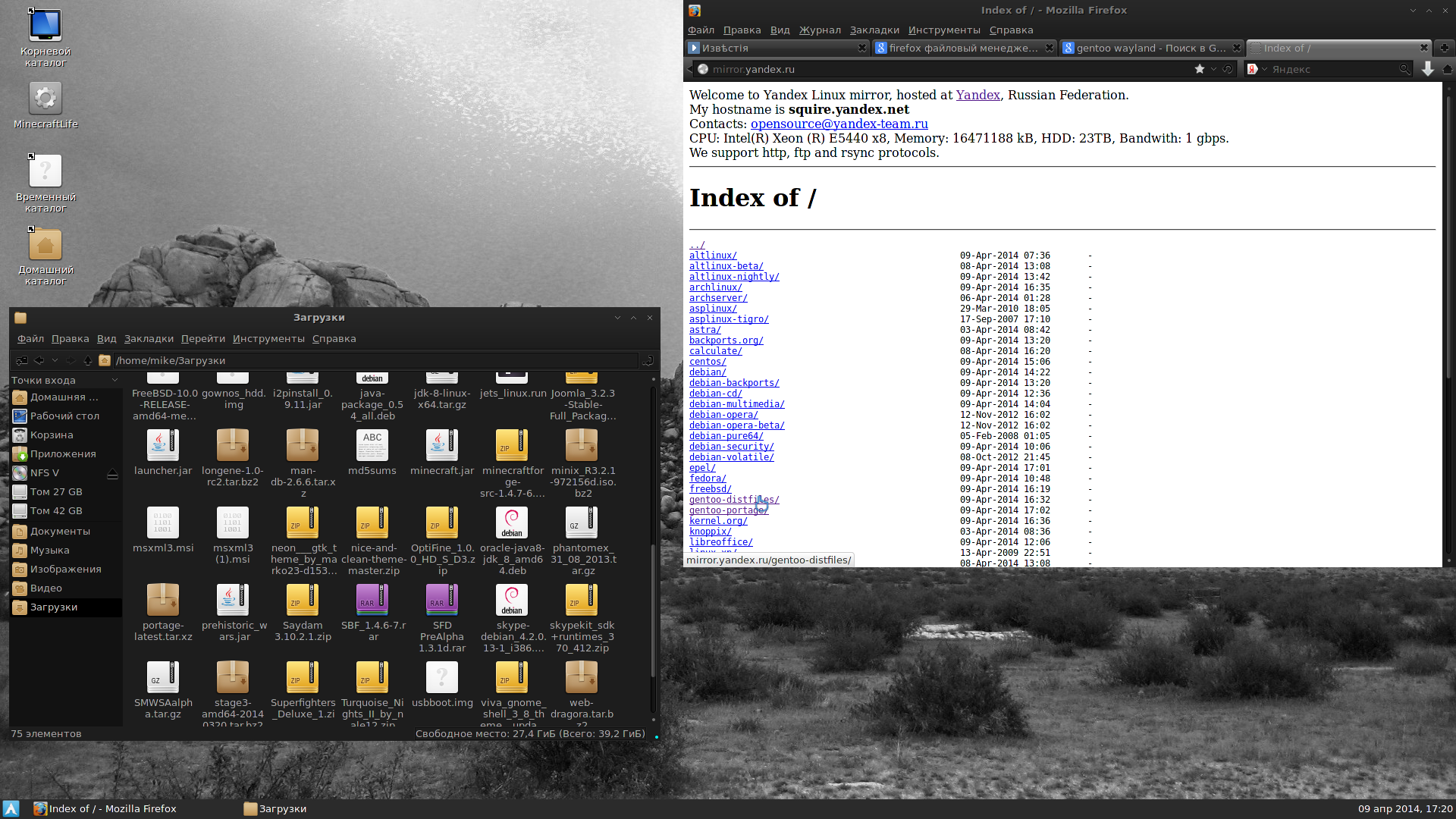Open the archlinux/ directory link
Image resolution: width=1456 pixels, height=819 pixels.
pyautogui.click(x=715, y=287)
